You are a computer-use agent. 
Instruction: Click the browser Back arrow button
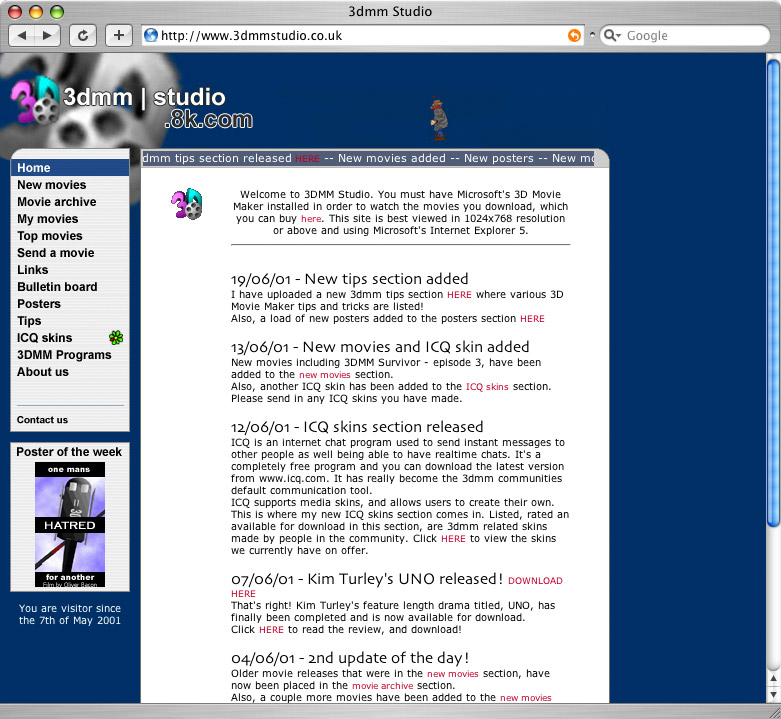[x=23, y=35]
